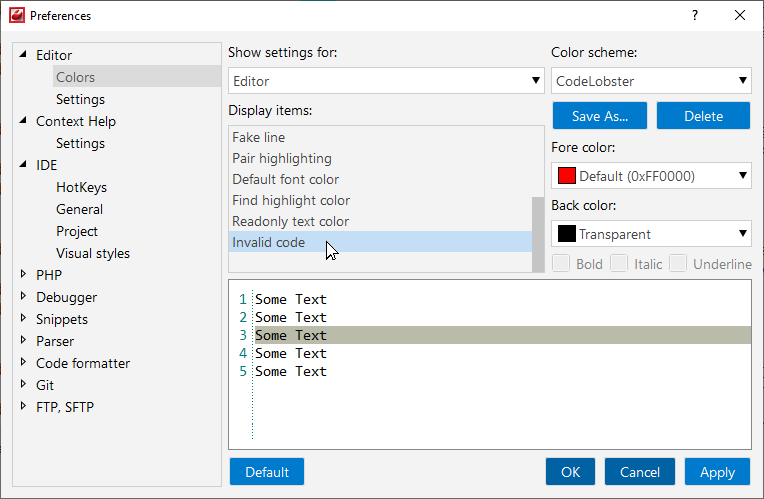This screenshot has width=764, height=499.
Task: Open the Visual styles preferences page
Action: (x=93, y=253)
